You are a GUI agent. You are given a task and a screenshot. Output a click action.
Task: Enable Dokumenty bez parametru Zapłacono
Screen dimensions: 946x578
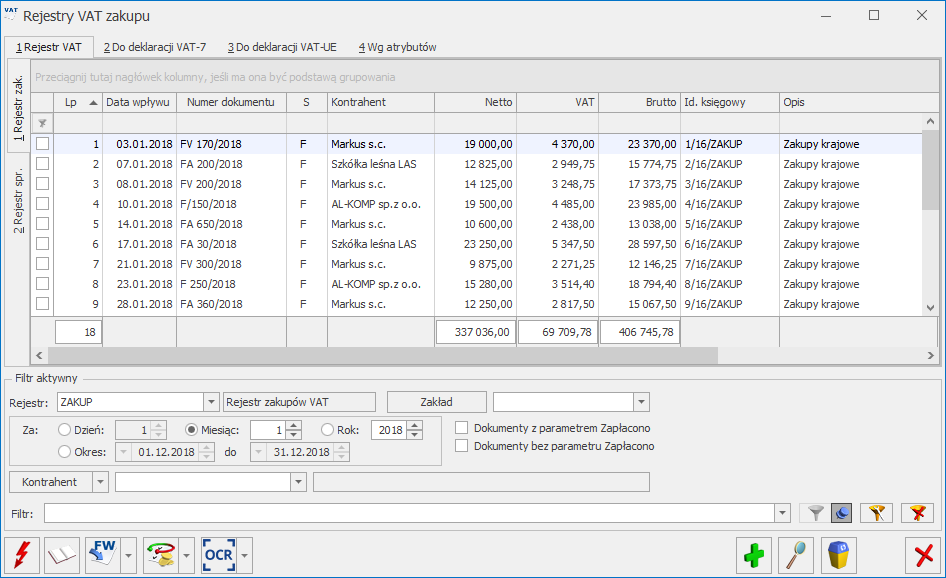(462, 446)
